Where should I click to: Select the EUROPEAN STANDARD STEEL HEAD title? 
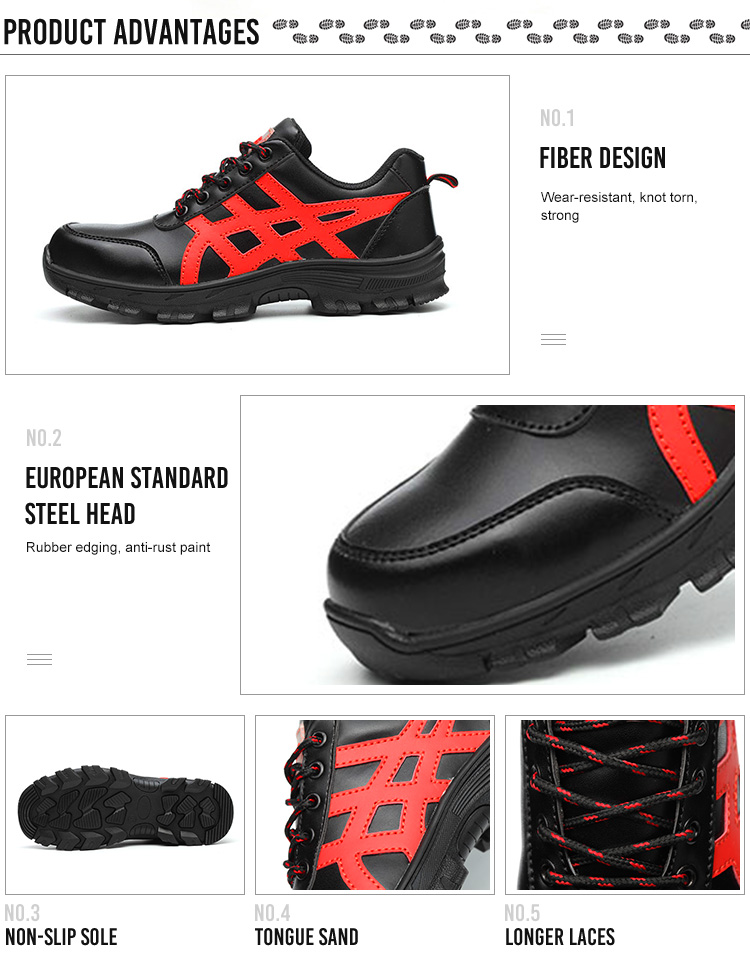click(x=127, y=496)
